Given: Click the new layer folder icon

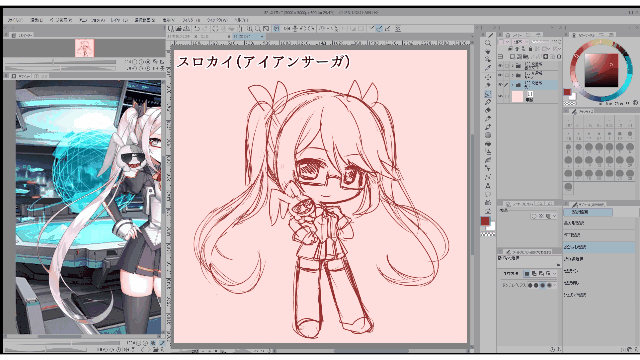Looking at the screenshot, I should 525,56.
